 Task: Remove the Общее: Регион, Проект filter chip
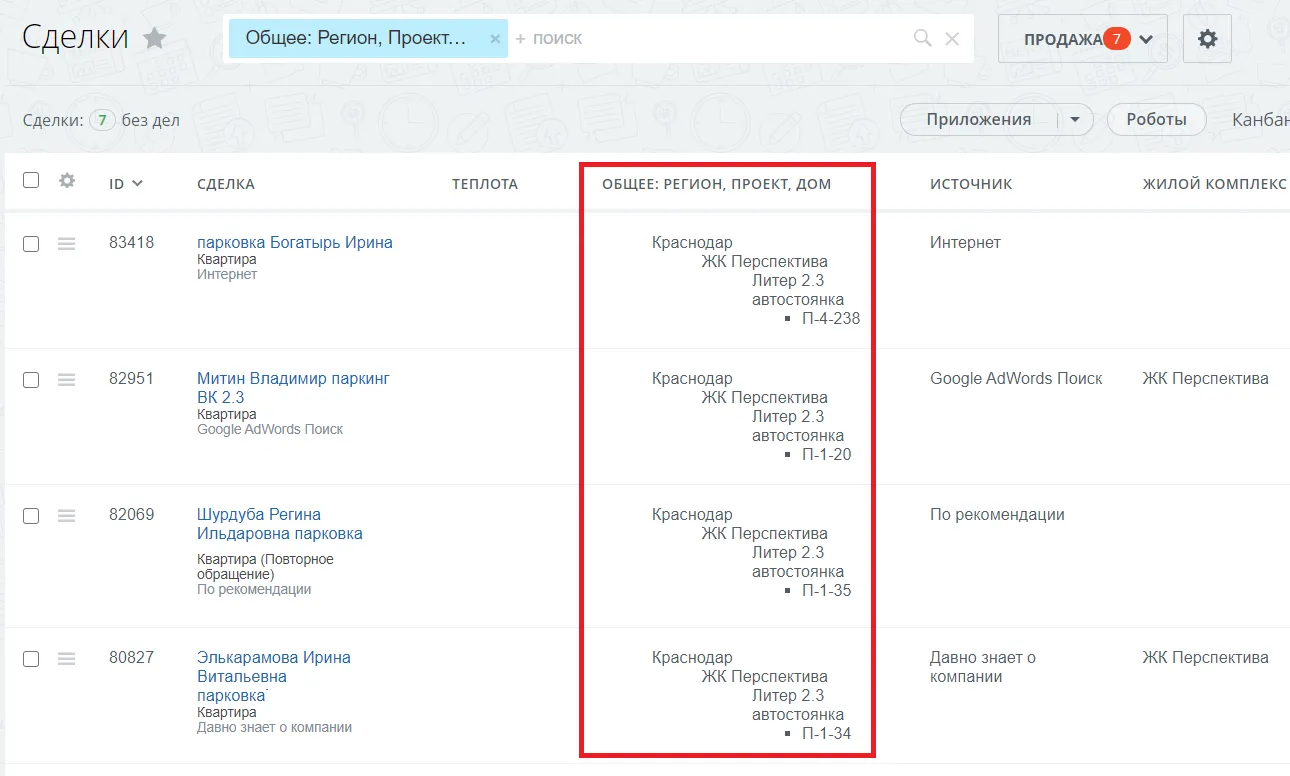(x=494, y=39)
